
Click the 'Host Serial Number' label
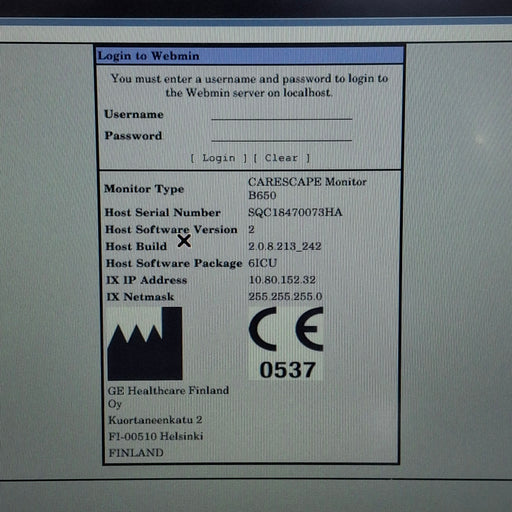[163, 213]
